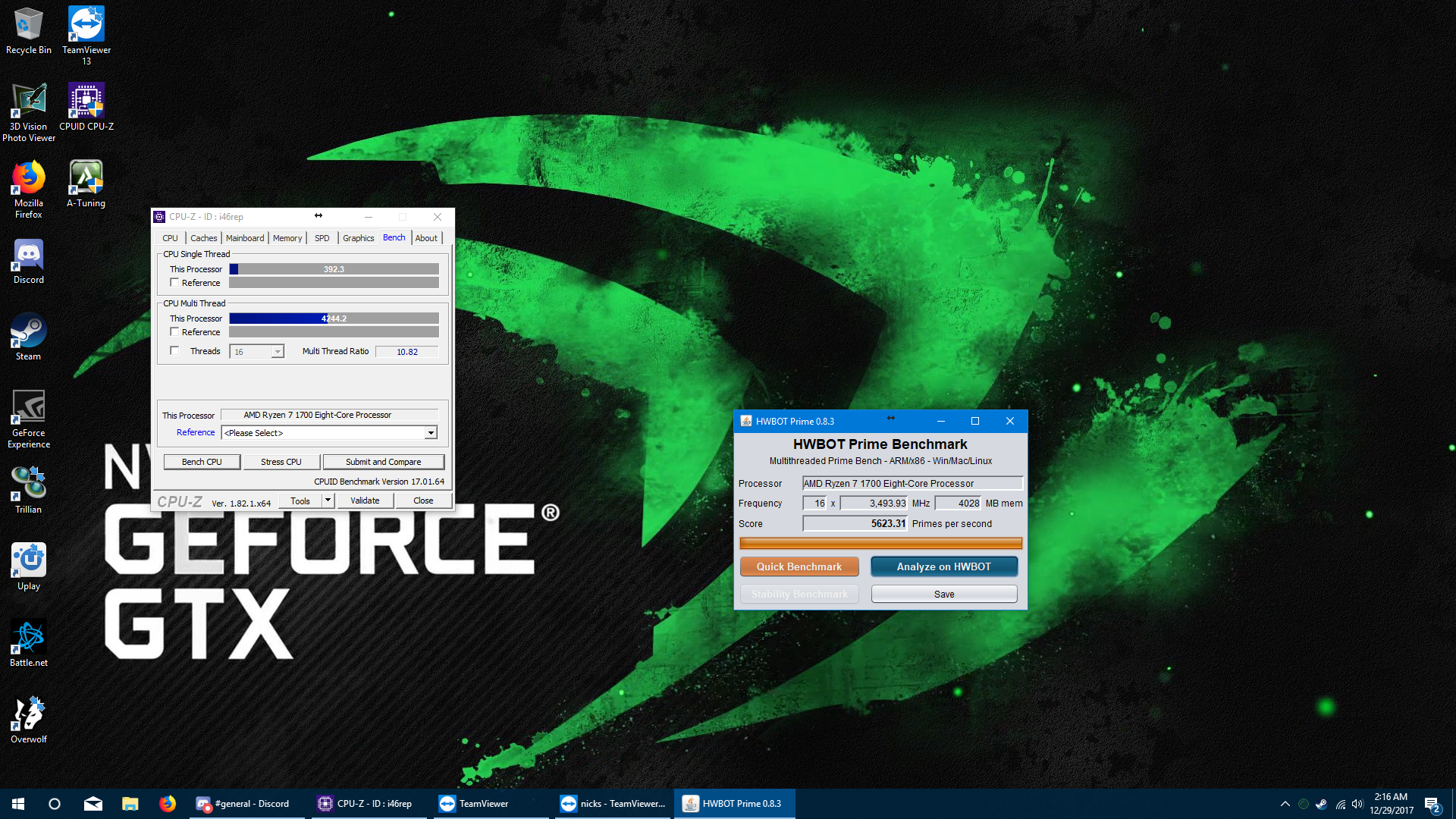Expand the Tools dropdown arrow in CPU-Z

[x=328, y=500]
